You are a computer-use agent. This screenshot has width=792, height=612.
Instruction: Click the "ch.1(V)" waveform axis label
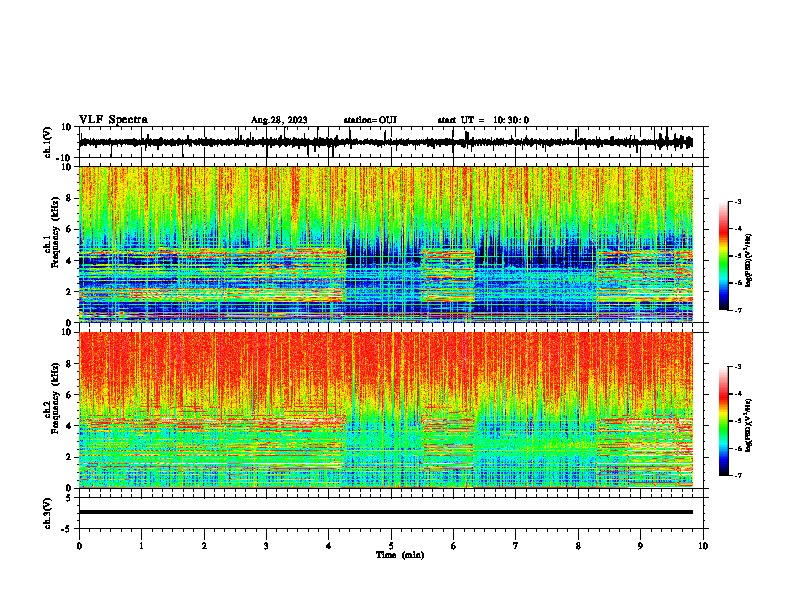click(48, 142)
